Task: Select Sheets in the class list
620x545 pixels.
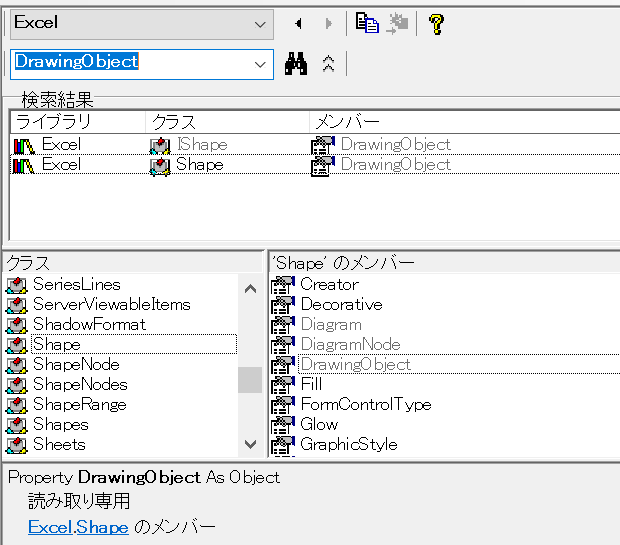Action: pyautogui.click(x=59, y=445)
